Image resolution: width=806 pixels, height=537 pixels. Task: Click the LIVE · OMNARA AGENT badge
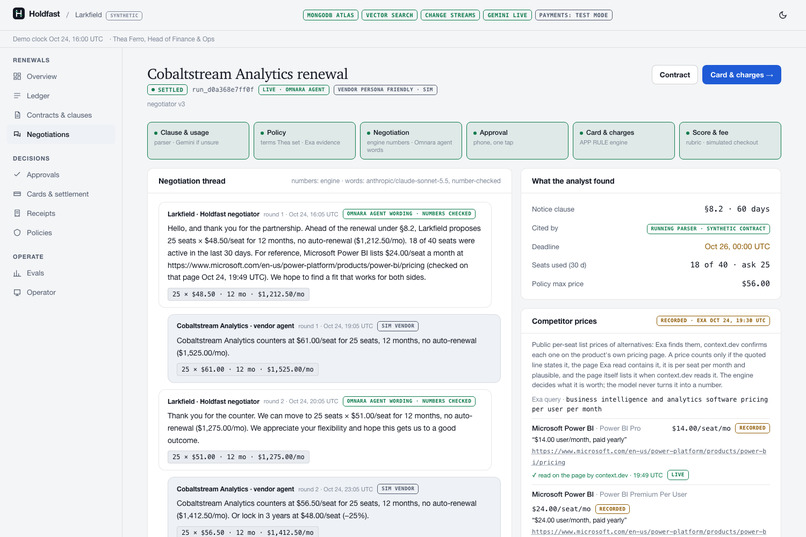294,89
